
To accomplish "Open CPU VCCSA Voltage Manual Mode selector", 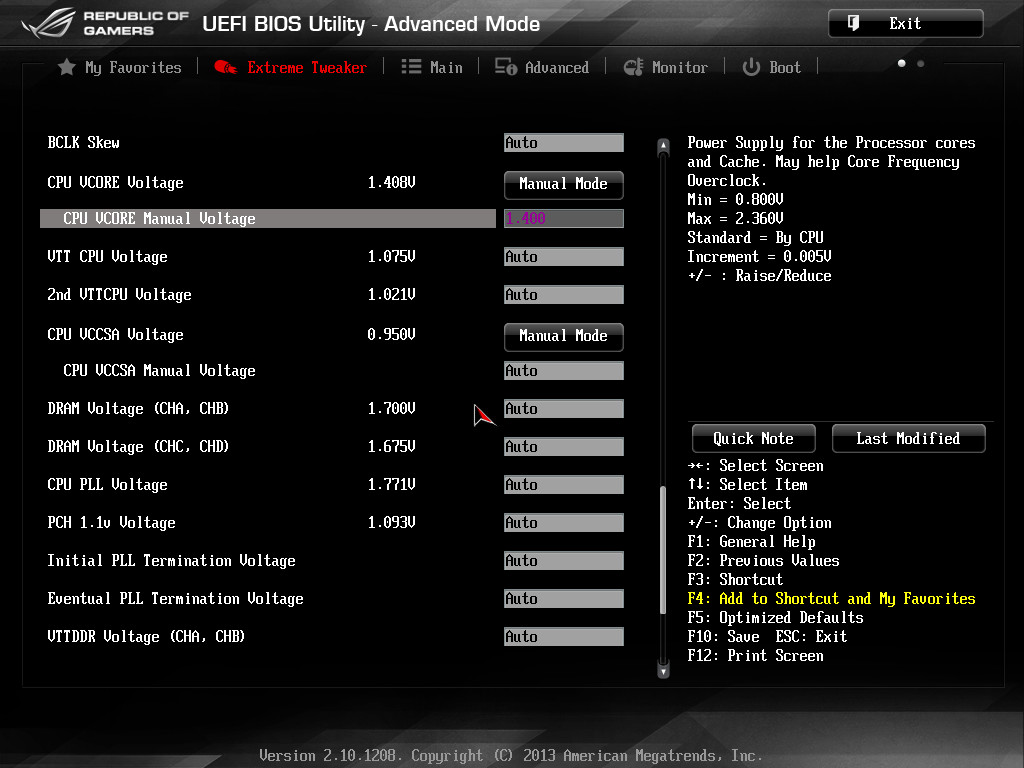I will coord(563,336).
